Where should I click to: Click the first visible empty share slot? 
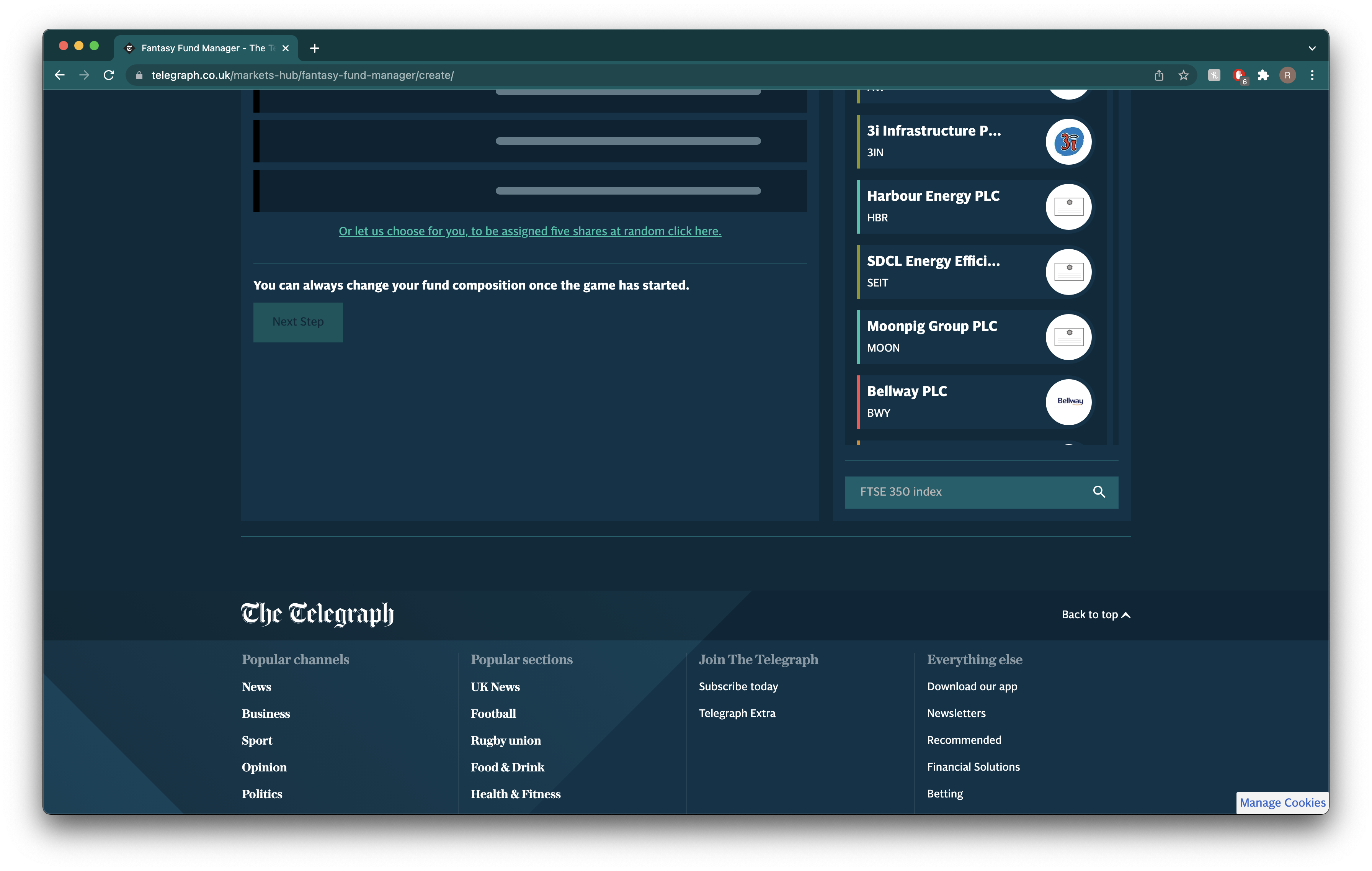point(530,101)
